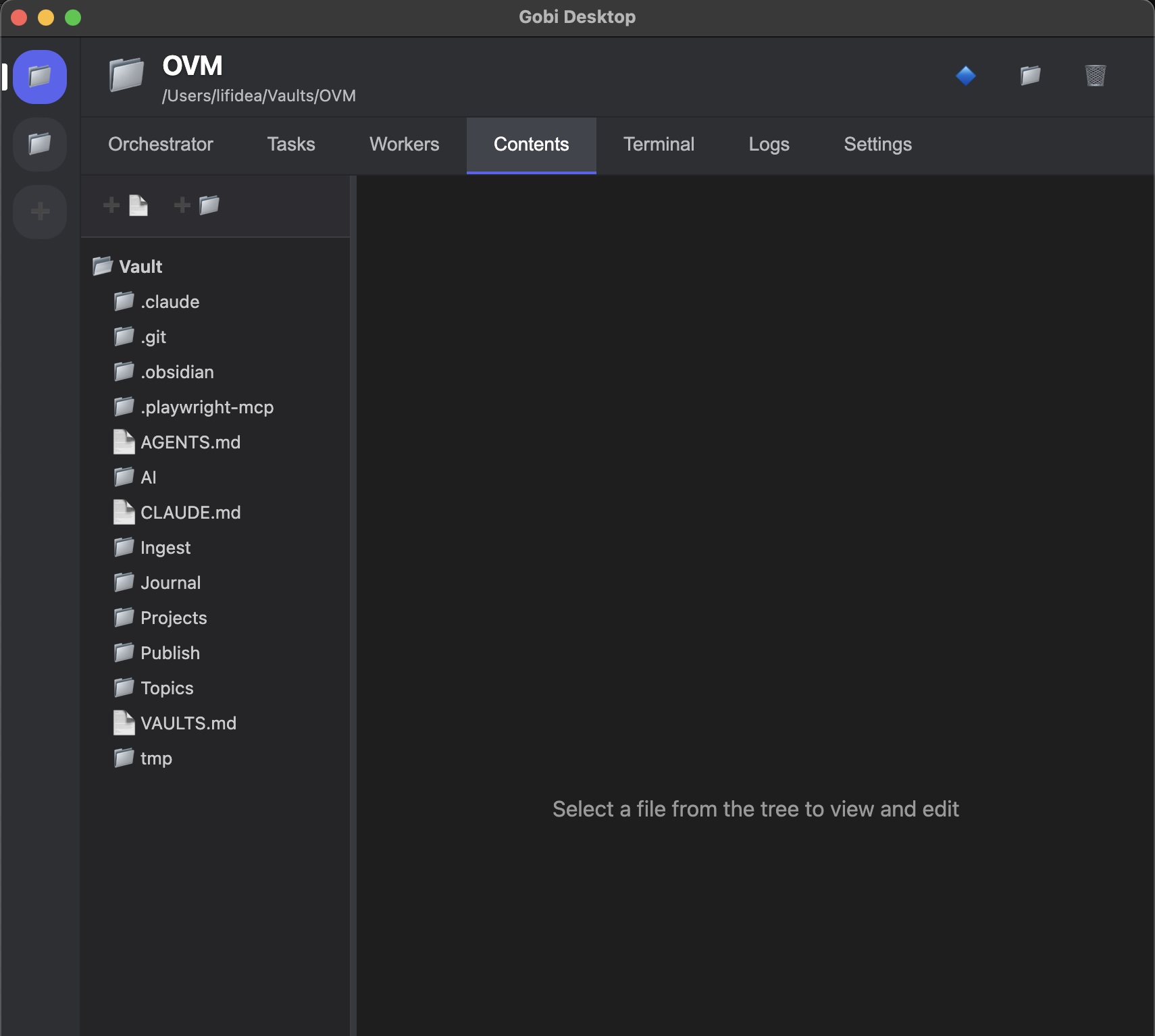Click the plus button to add vault
1155x1036 pixels.
[x=40, y=211]
